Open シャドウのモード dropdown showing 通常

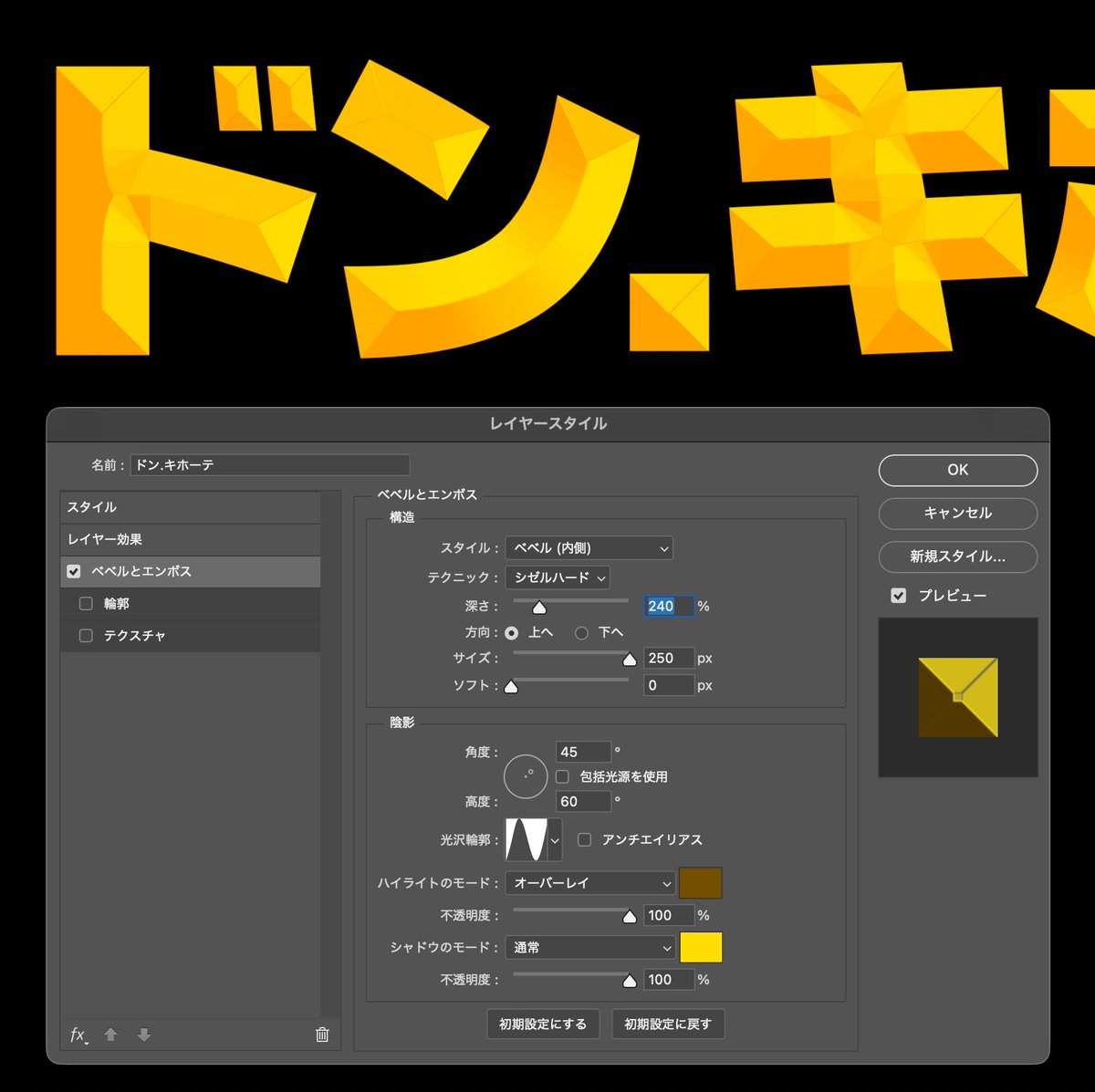pyautogui.click(x=590, y=948)
